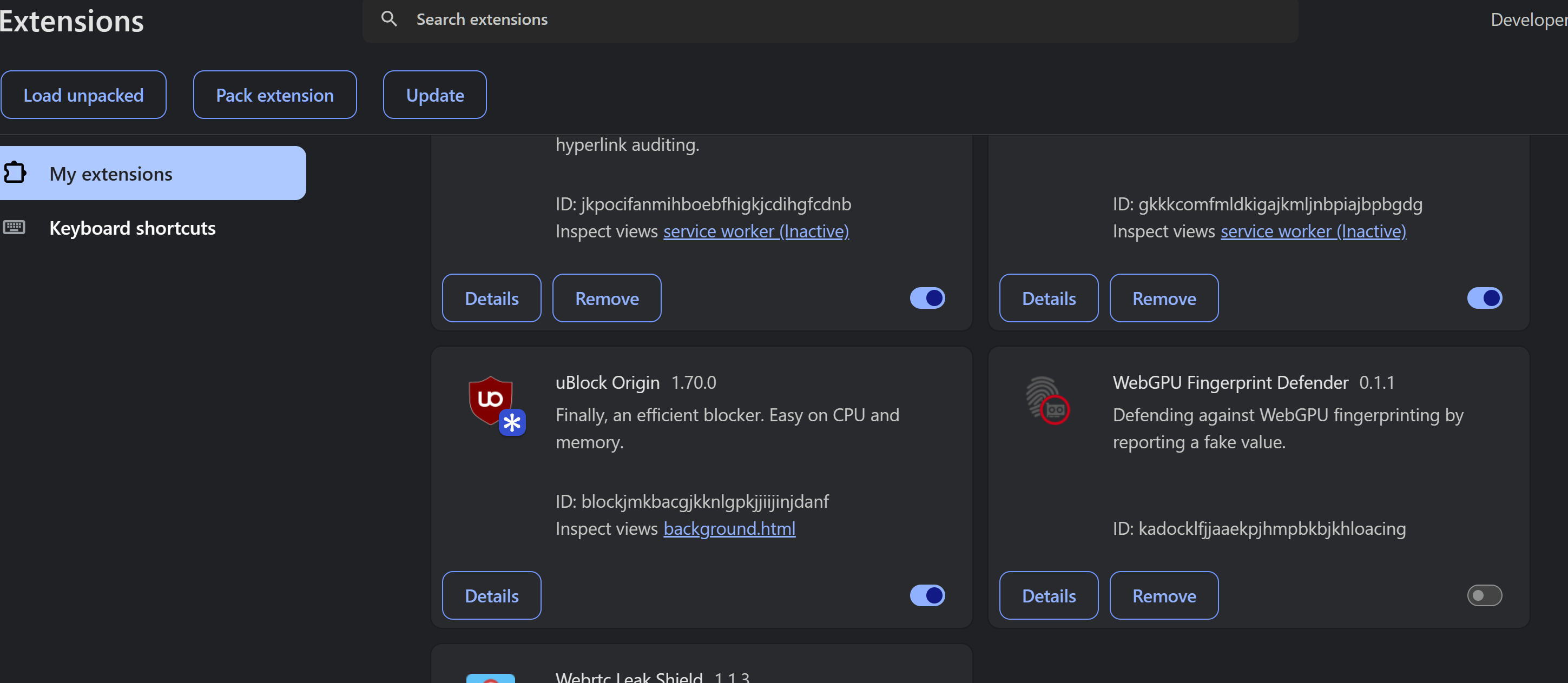The image size is (1568, 683).
Task: Remove the WebGPU Fingerprint Defender extension
Action: click(x=1164, y=595)
